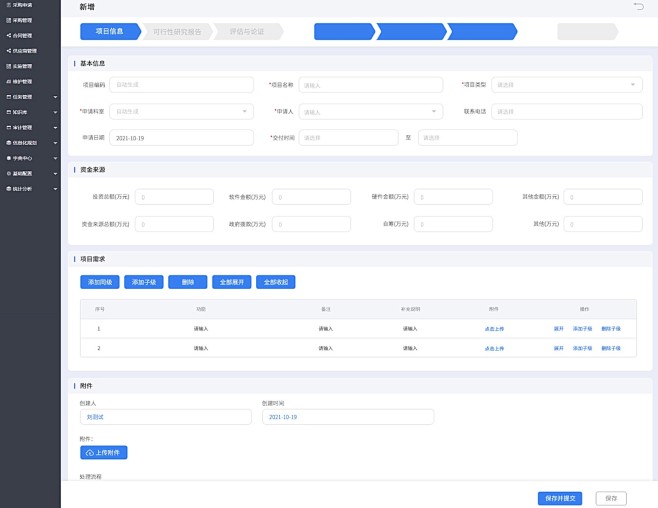658x508 pixels.
Task: Click 删除子级 link in row 2
Action: pyautogui.click(x=611, y=348)
